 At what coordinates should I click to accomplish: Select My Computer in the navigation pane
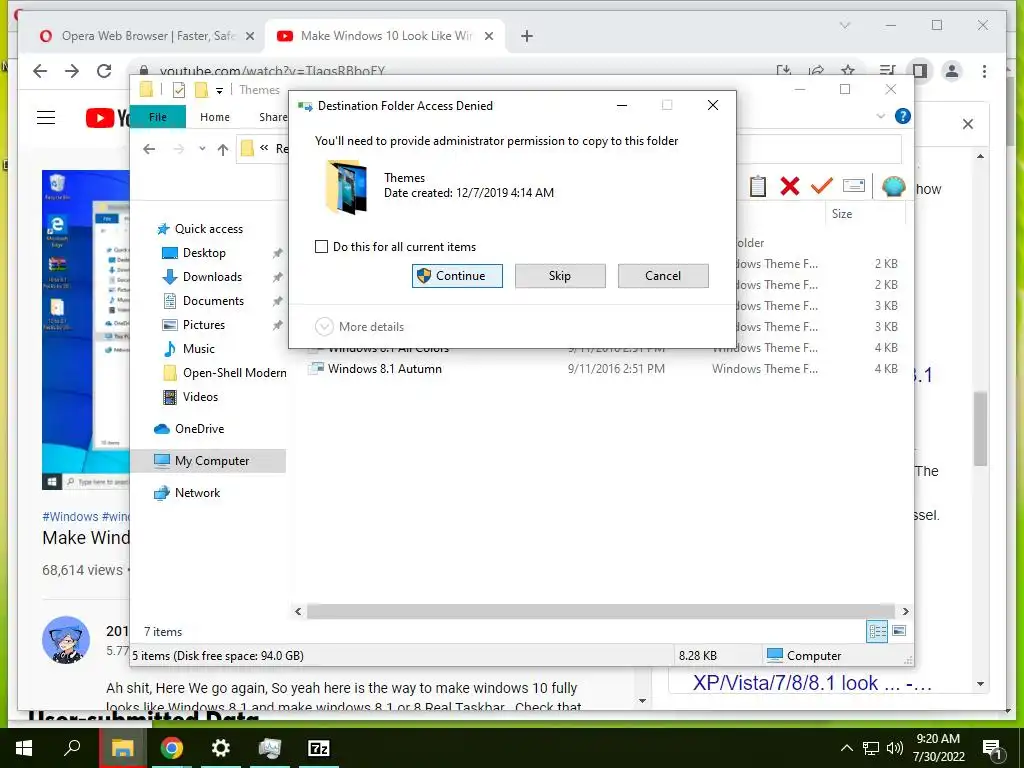tap(208, 461)
